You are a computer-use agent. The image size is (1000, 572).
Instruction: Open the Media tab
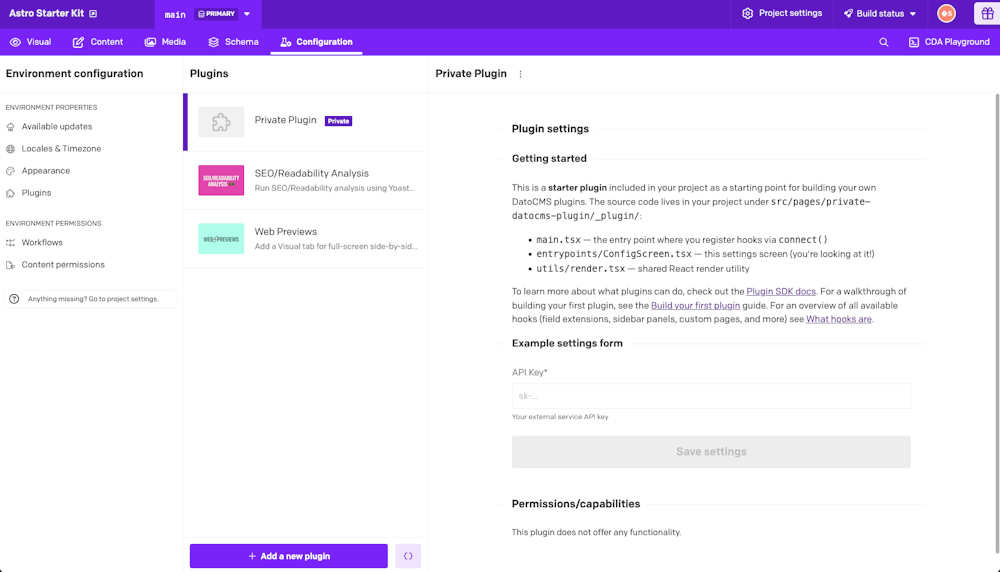click(165, 42)
